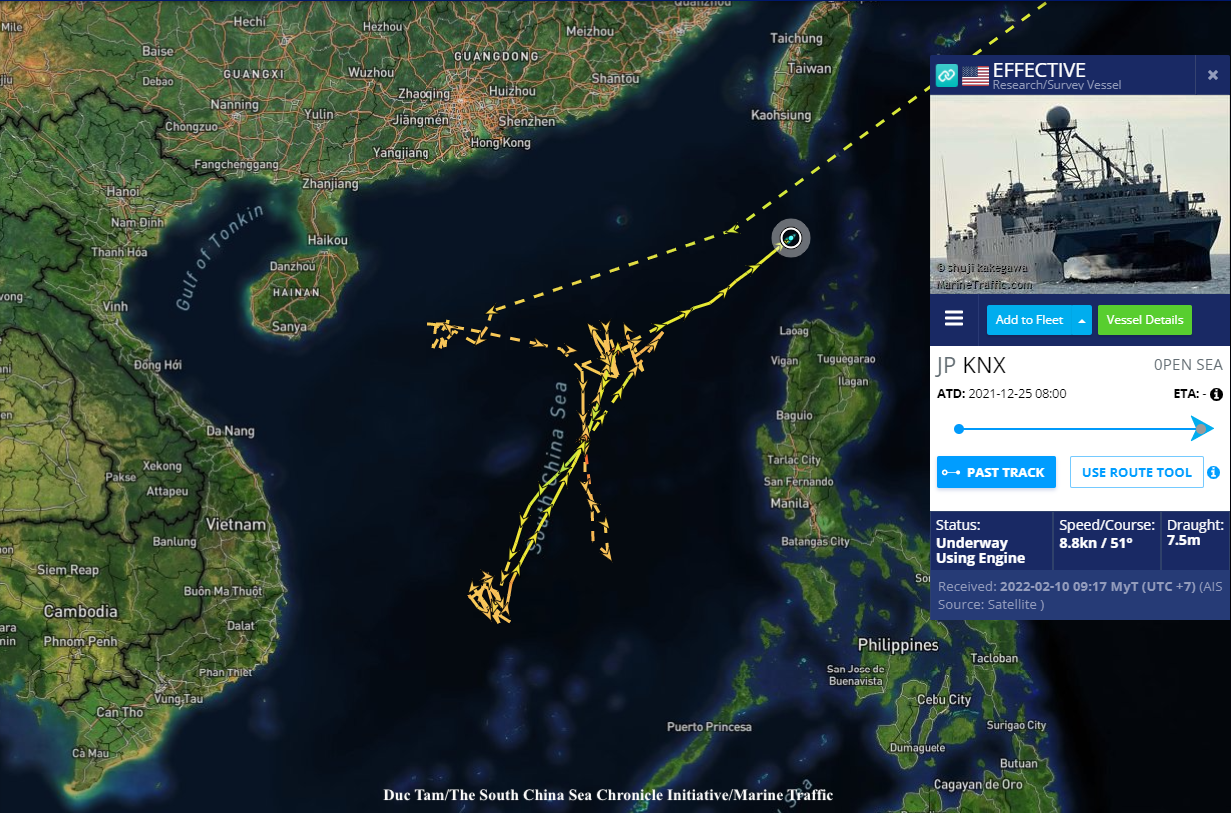The width and height of the screenshot is (1231, 813).
Task: Click the JP KNX departure port label
Action: (x=971, y=366)
